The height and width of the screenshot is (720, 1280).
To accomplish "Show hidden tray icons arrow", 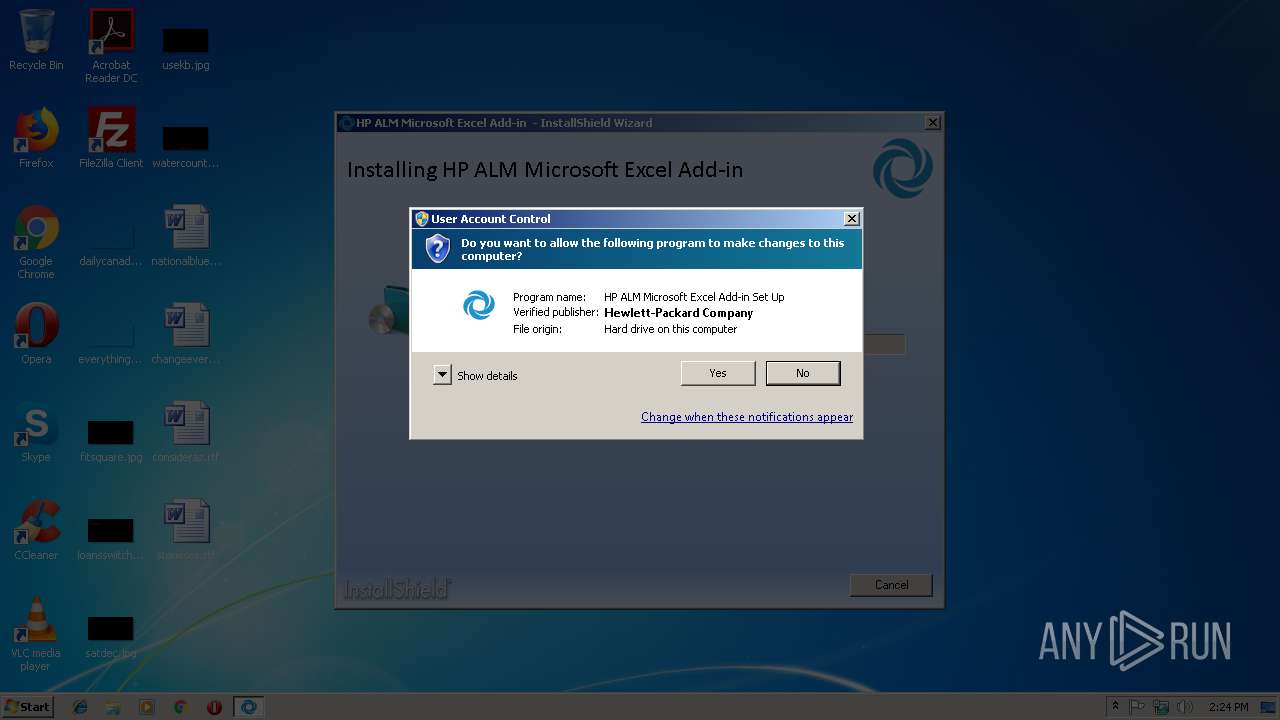I will point(1115,707).
